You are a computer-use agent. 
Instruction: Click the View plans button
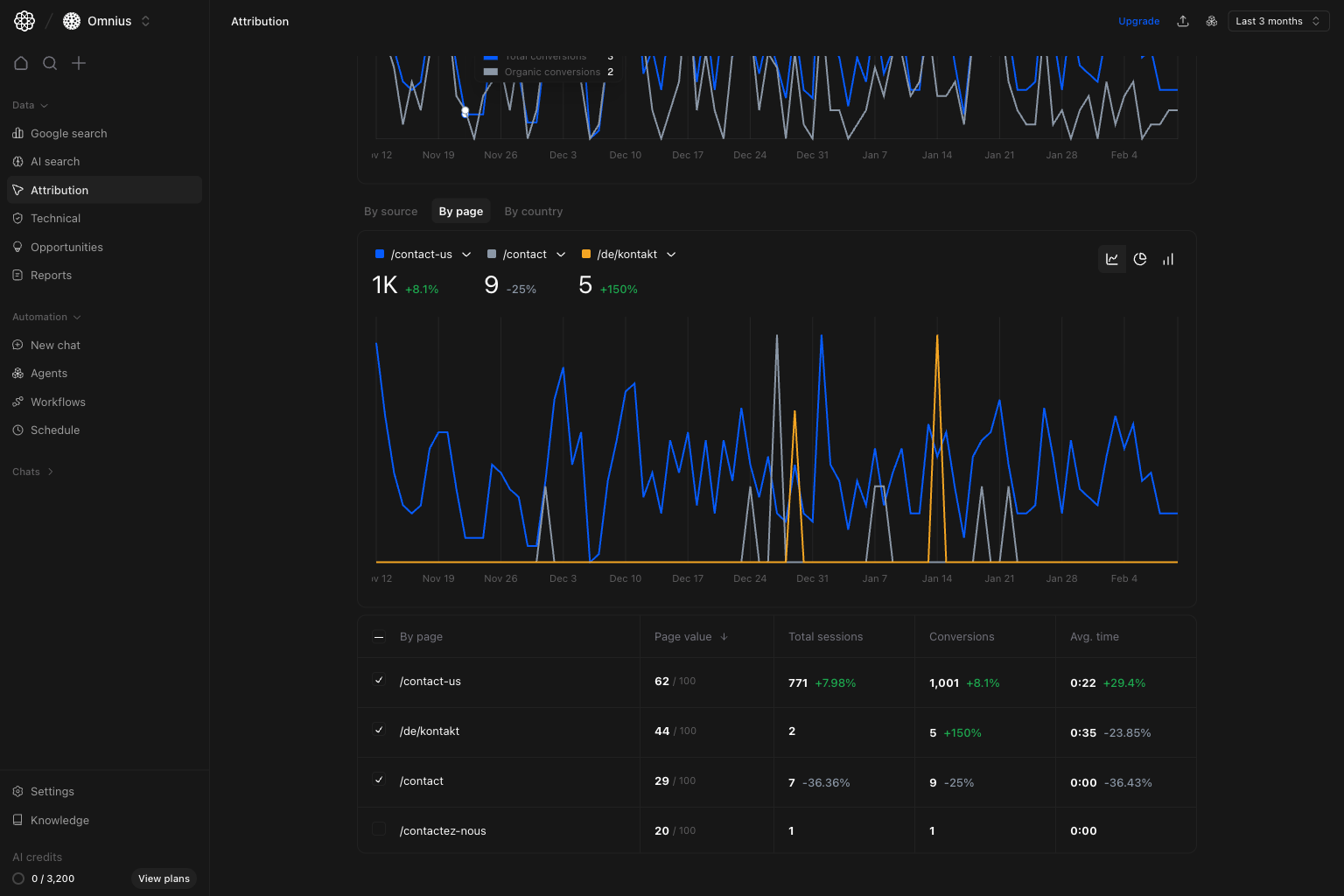[164, 878]
